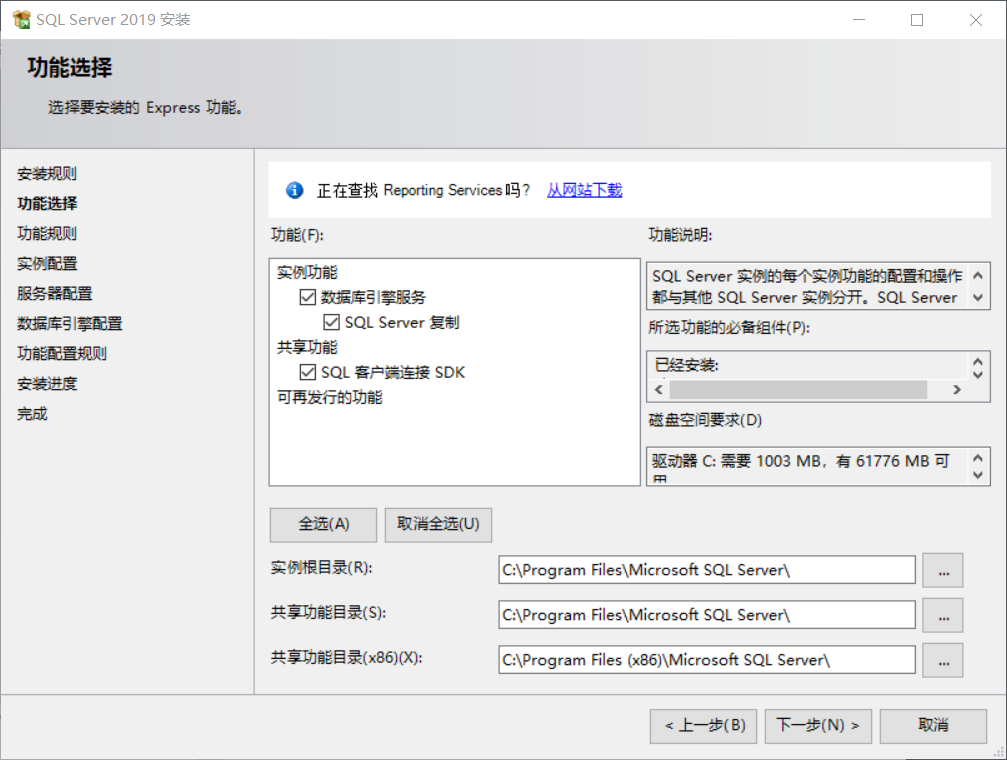
Task: Click the 共享功能目录(S) path field
Action: coord(706,615)
